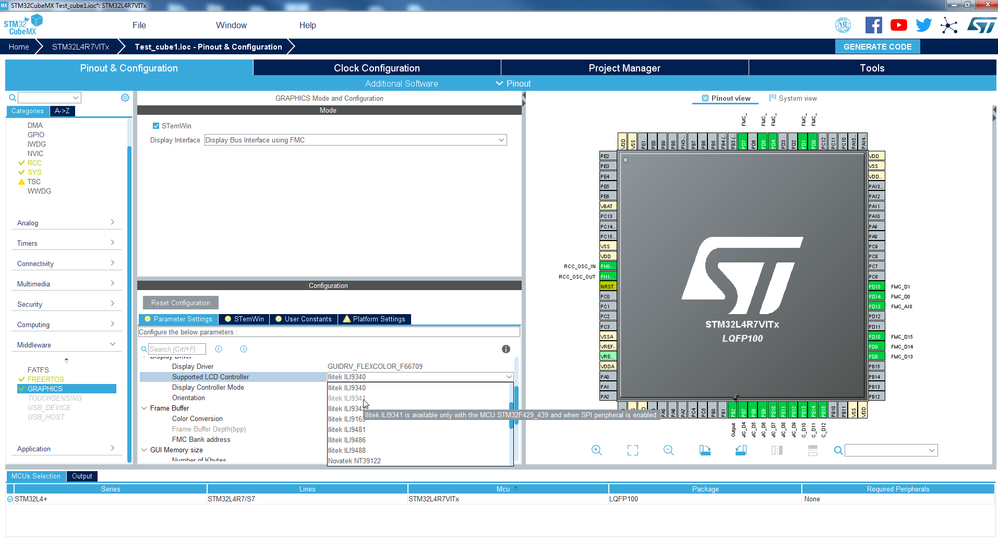Screen dimensions: 998x540
Task: Collapse the Frame Buffer group
Action: 144,408
